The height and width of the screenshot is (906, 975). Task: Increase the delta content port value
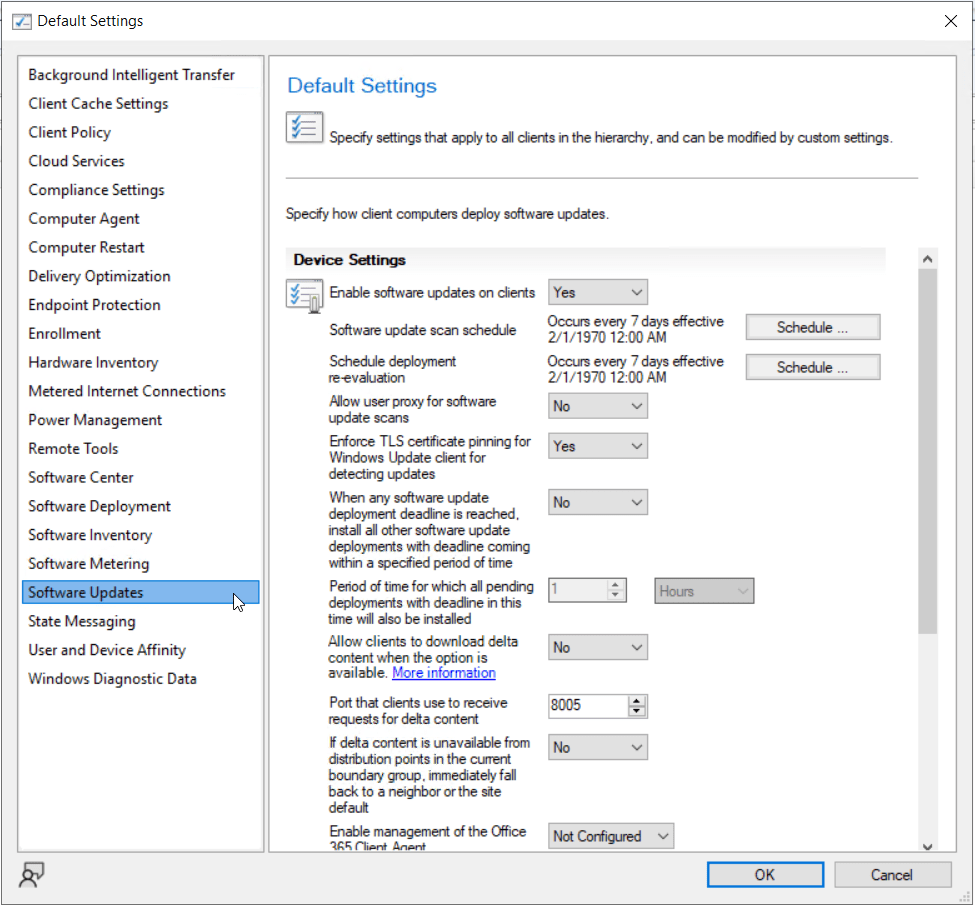(637, 701)
